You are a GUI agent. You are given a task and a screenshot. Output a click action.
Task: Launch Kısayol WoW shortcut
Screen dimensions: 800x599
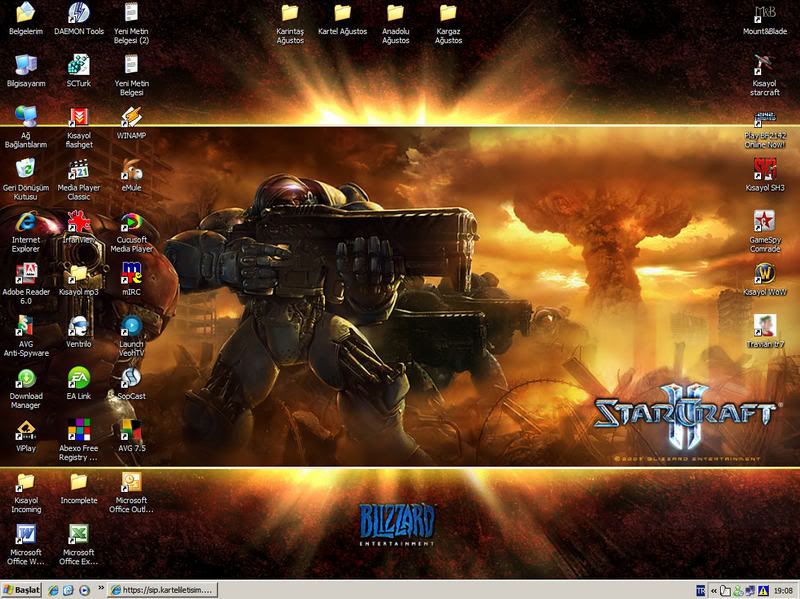point(765,280)
